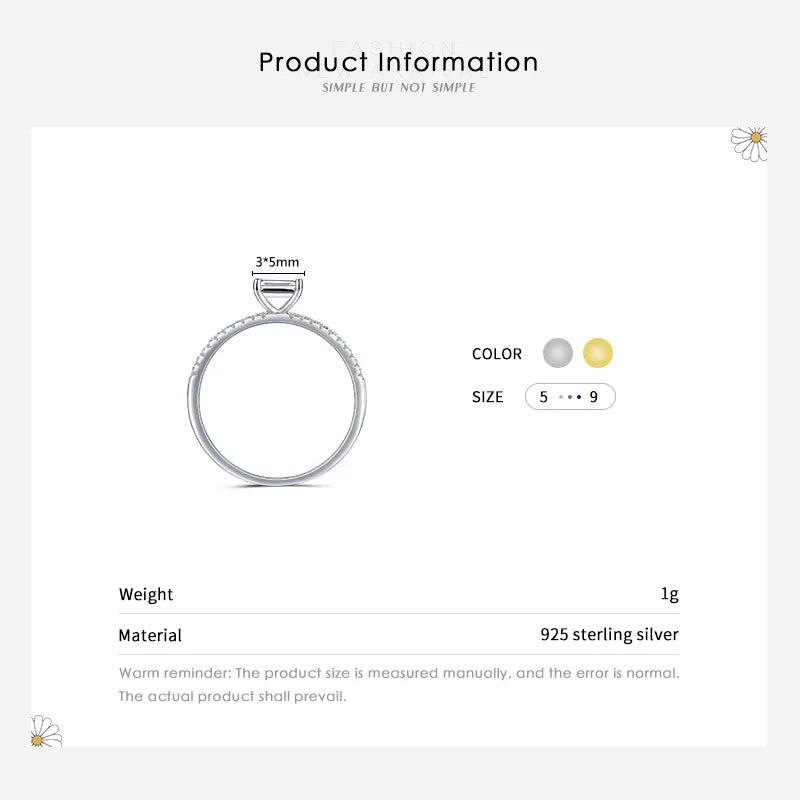
Task: Select the Material row label
Action: tap(150, 636)
